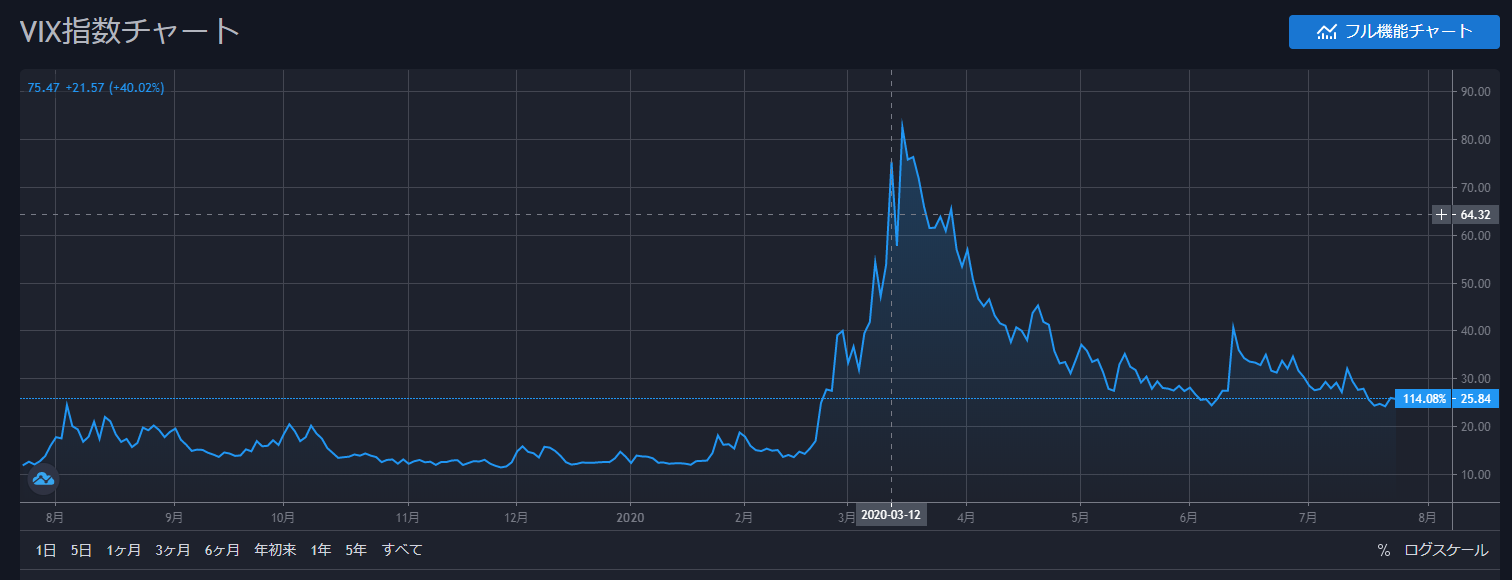
Task: Click the VIX peak near 80 in March
Action: 902,123
